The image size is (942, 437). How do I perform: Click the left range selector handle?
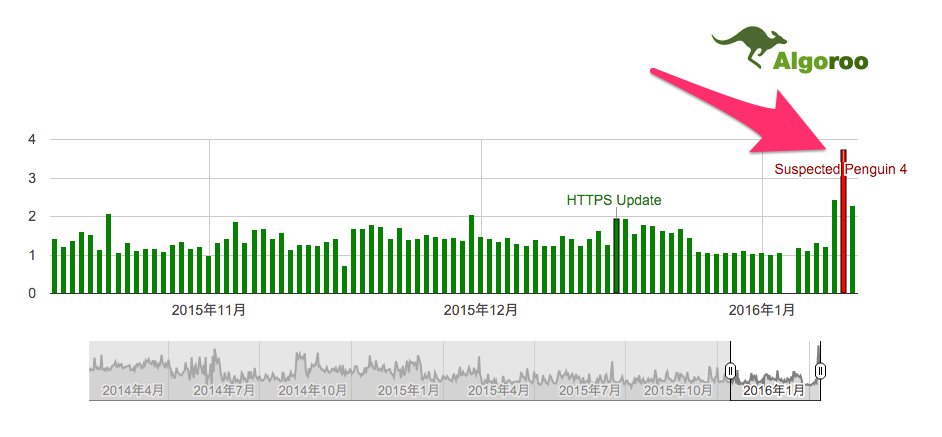click(x=731, y=370)
